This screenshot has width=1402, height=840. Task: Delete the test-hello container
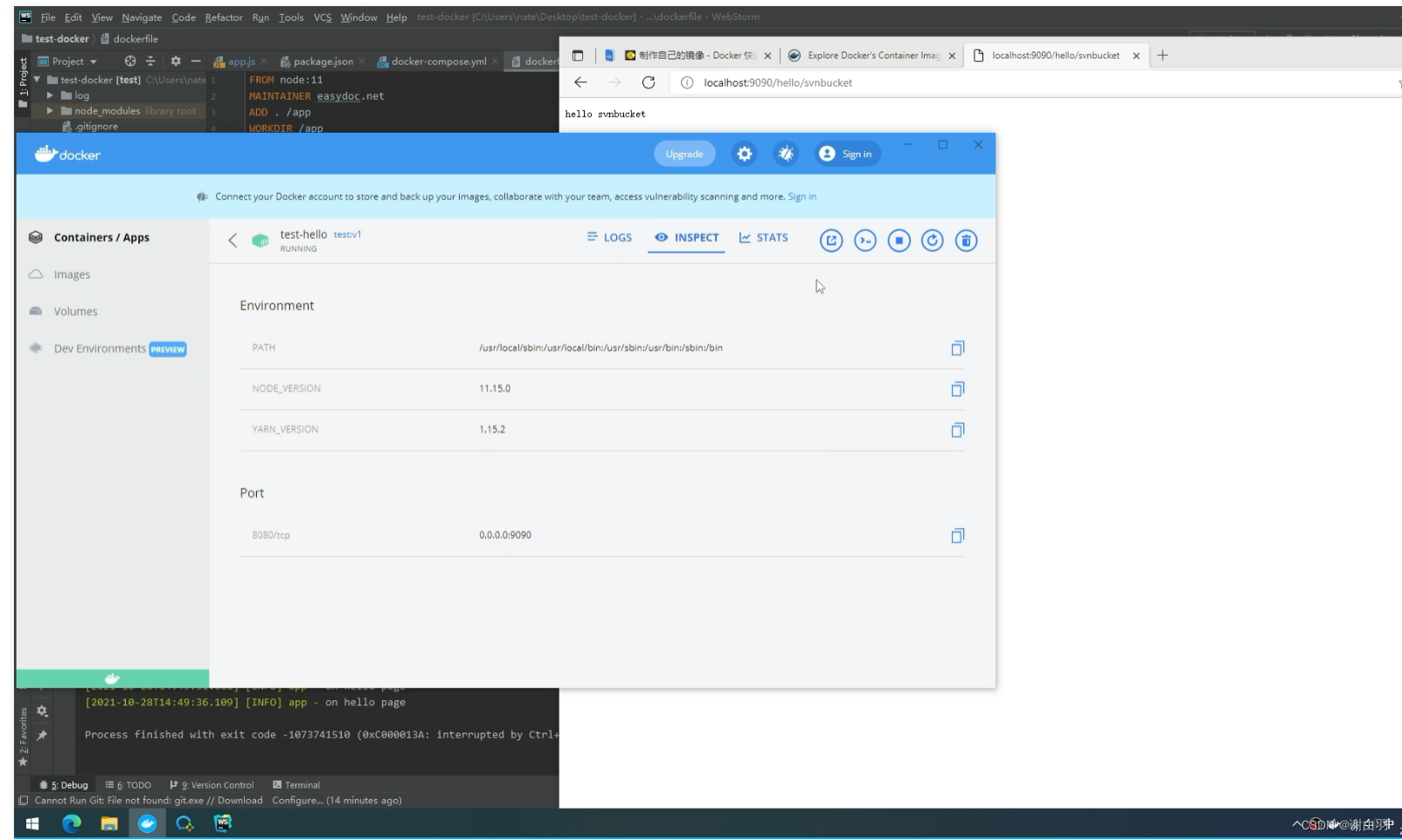[966, 240]
